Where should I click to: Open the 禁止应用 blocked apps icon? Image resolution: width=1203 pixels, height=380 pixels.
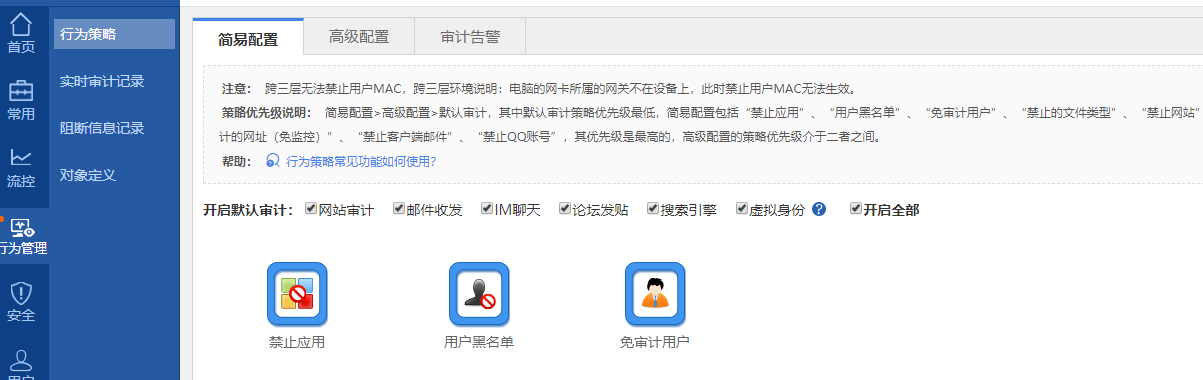pyautogui.click(x=297, y=294)
